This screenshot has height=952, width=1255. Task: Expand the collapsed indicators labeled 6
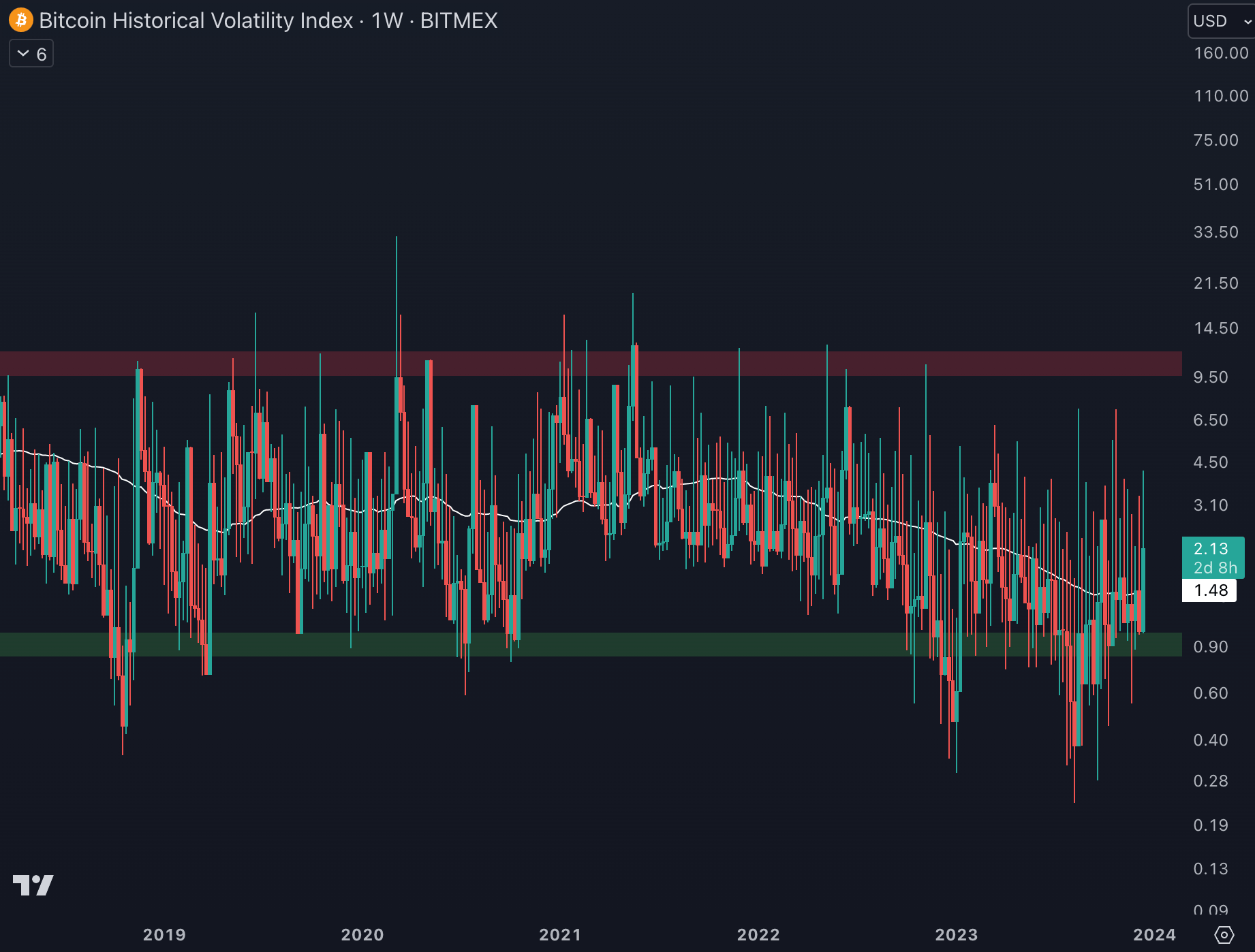(31, 54)
